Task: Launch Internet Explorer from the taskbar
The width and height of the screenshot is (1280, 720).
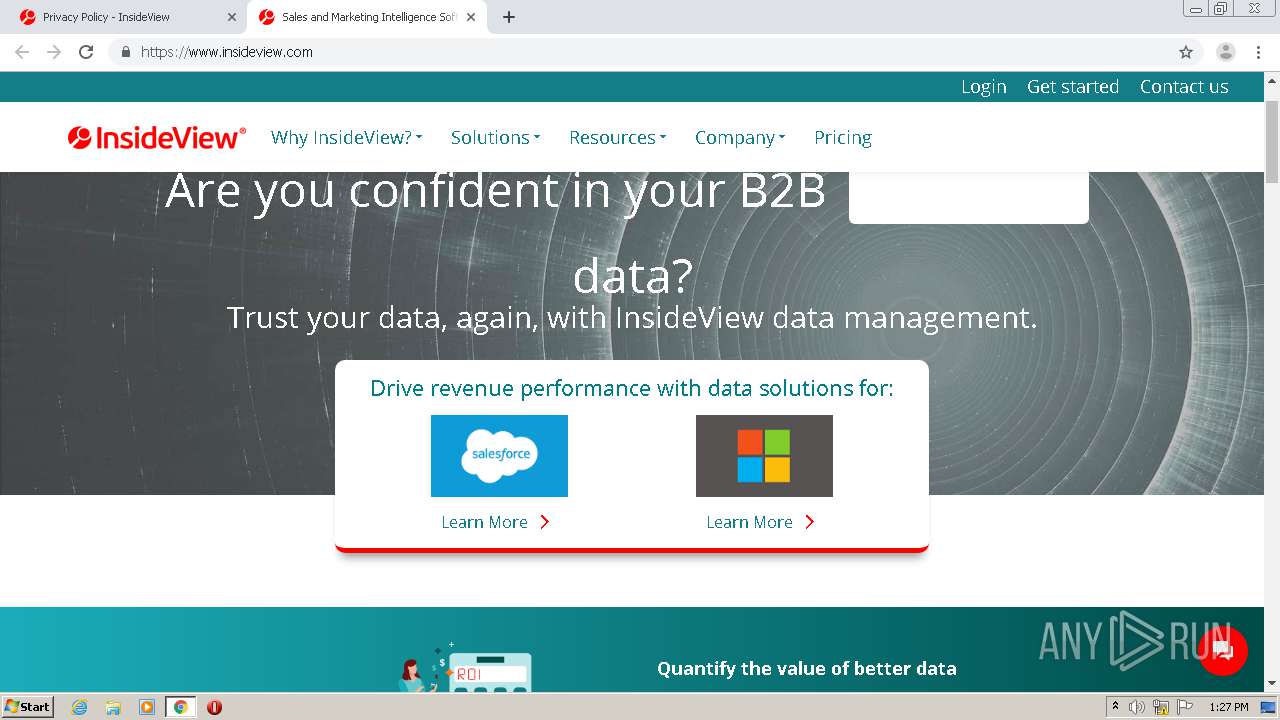Action: [x=79, y=707]
